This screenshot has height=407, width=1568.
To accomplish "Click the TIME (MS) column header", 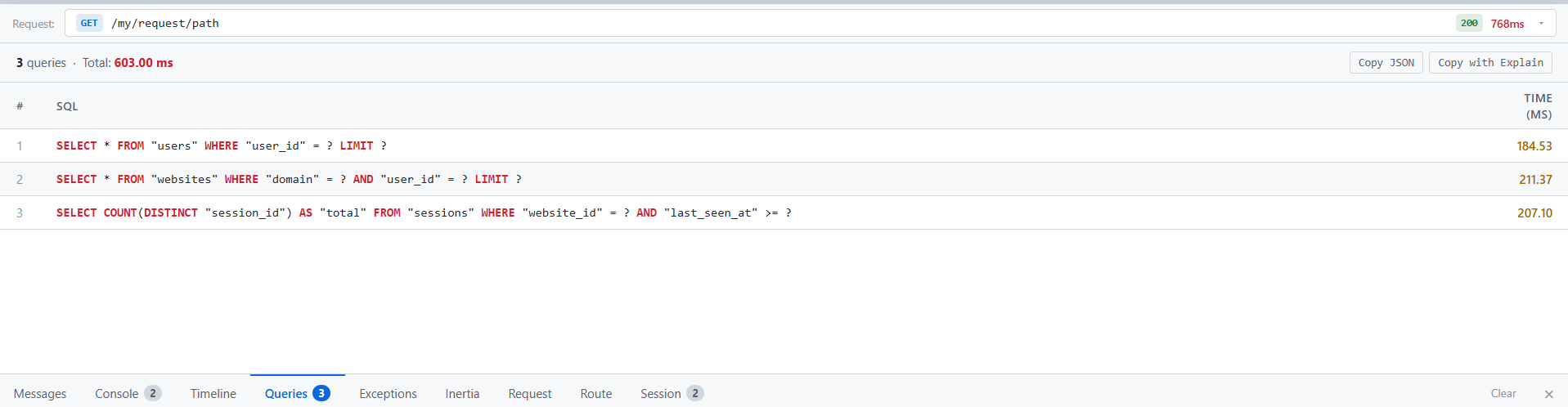I will (x=1538, y=106).
